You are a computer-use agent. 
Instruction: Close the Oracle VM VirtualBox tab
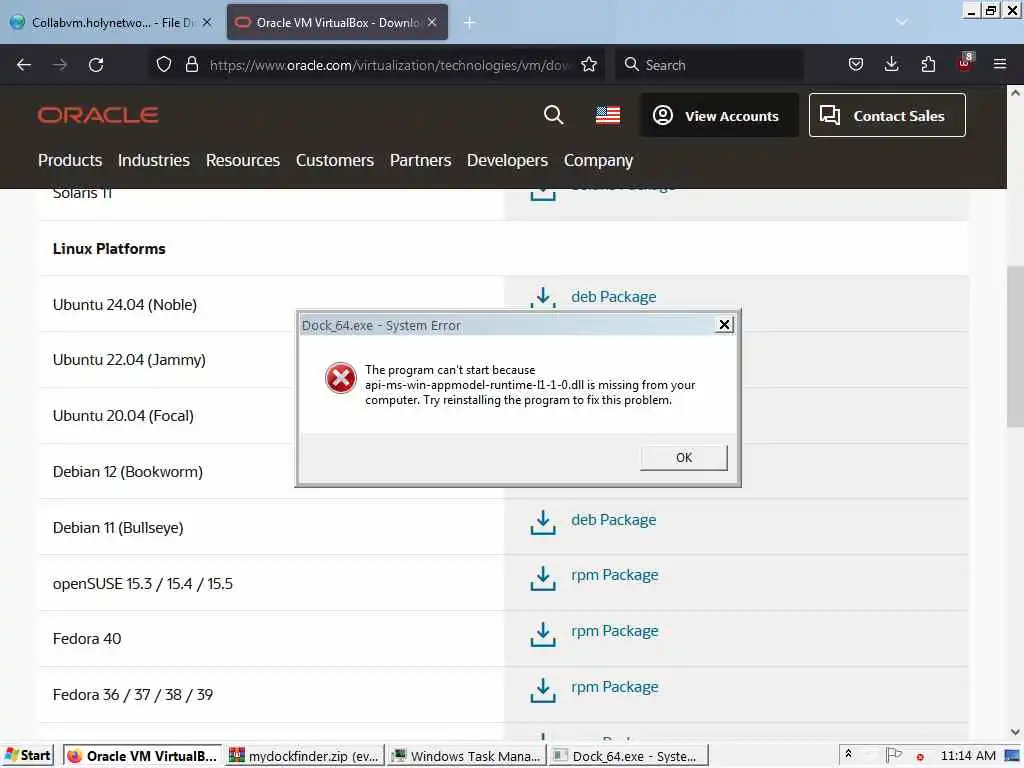pos(432,22)
